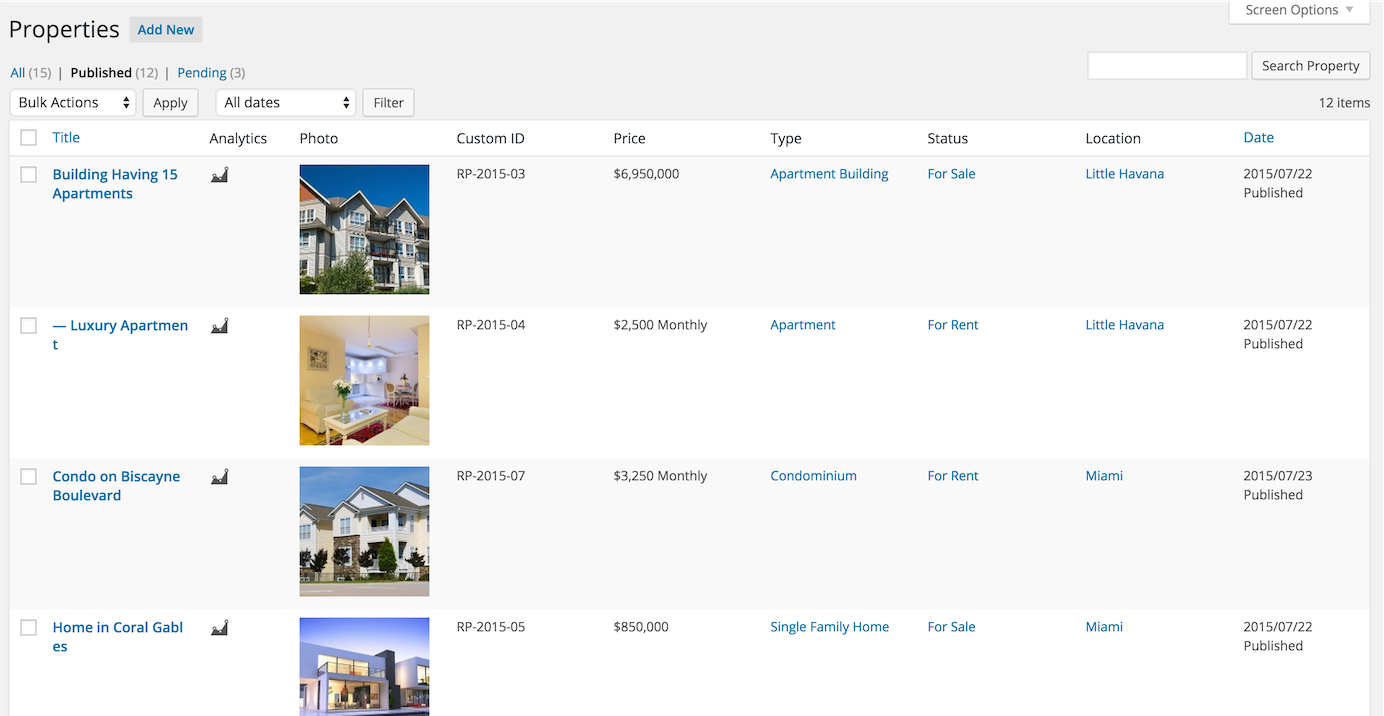1384x716 pixels.
Task: Open analytics icon for Luxury Apartment row
Action: [220, 326]
